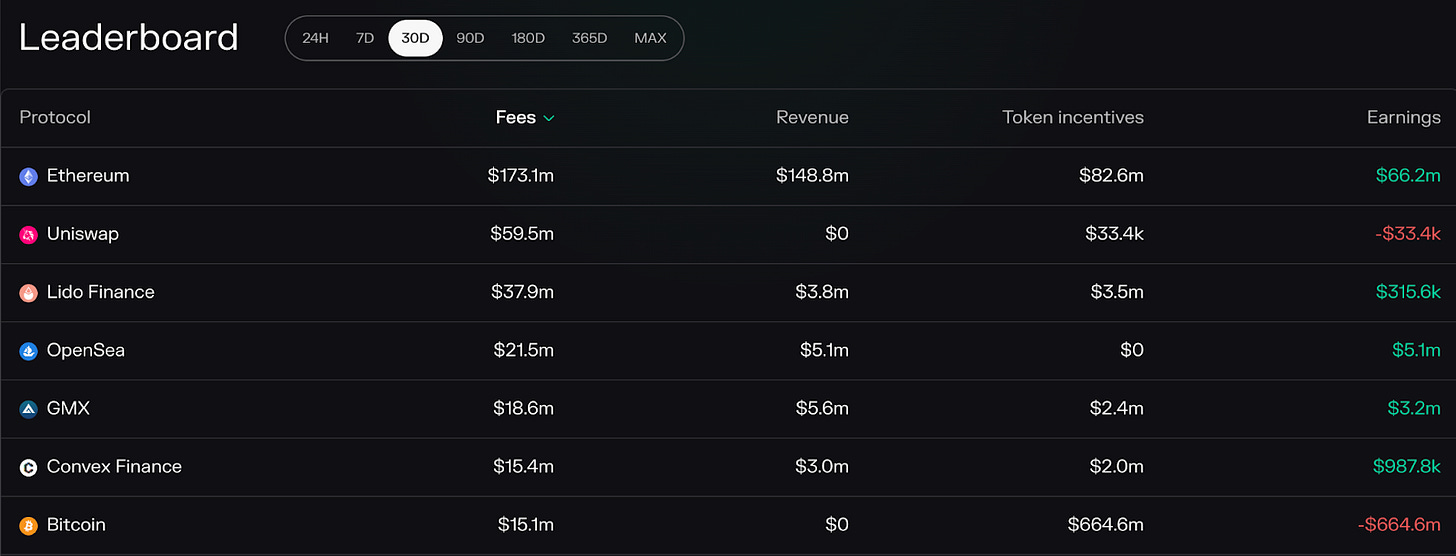This screenshot has width=1456, height=556.
Task: Click the Convex Finance logo icon
Action: tap(28, 467)
